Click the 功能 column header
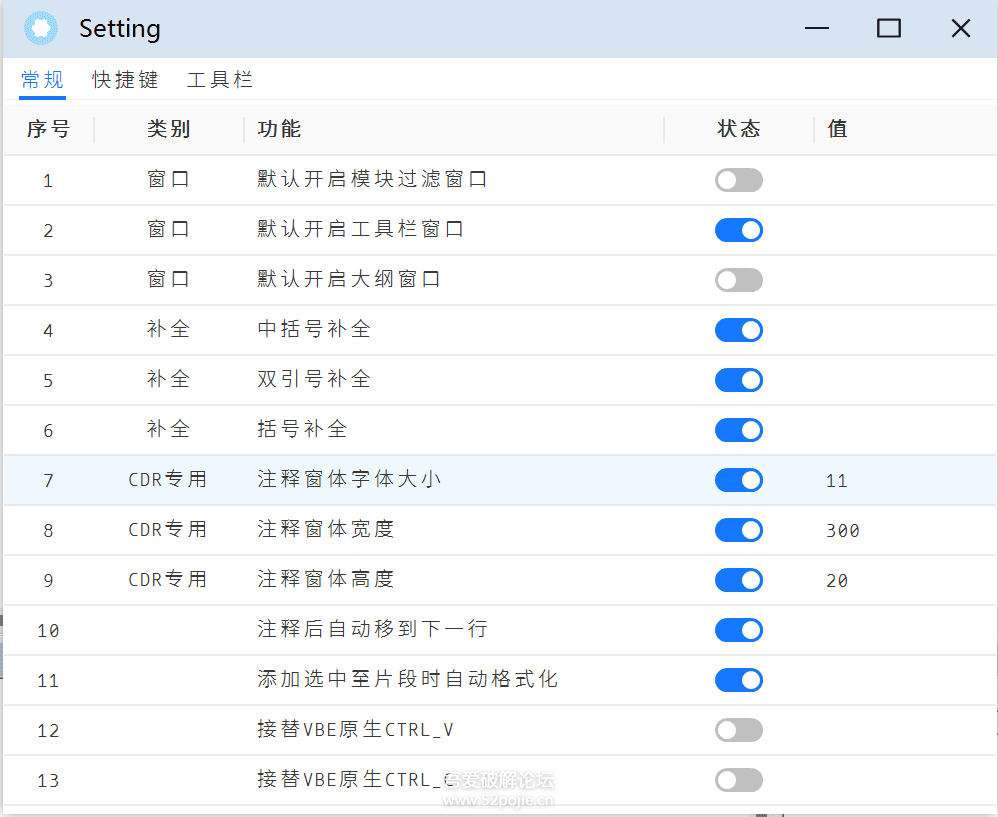 pyautogui.click(x=279, y=129)
